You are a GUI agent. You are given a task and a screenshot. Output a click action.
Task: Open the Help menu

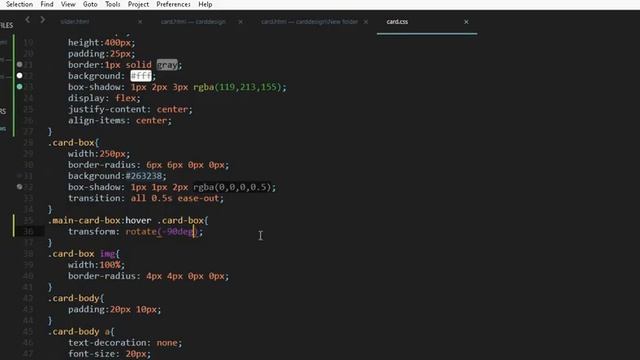tap(205, 4)
